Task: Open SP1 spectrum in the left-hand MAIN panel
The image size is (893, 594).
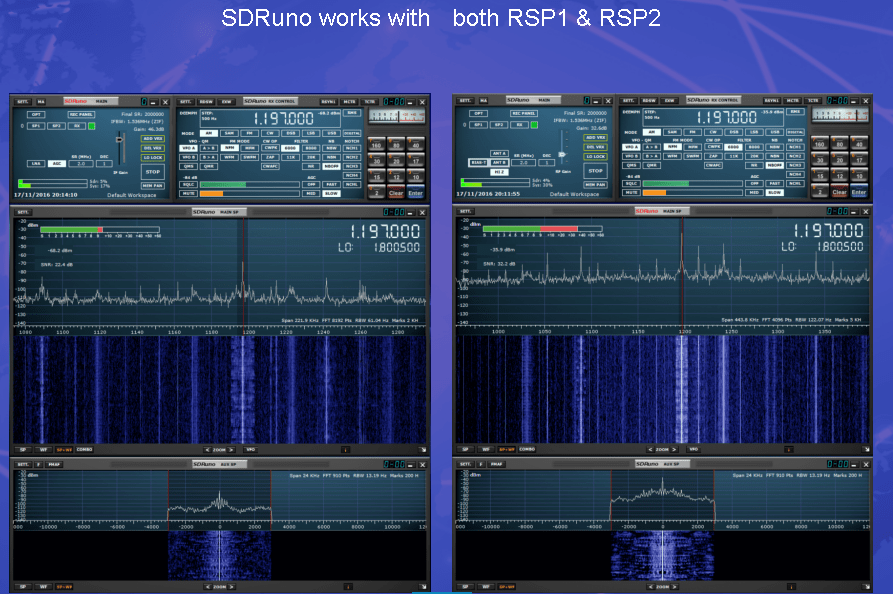Action: pyautogui.click(x=36, y=126)
